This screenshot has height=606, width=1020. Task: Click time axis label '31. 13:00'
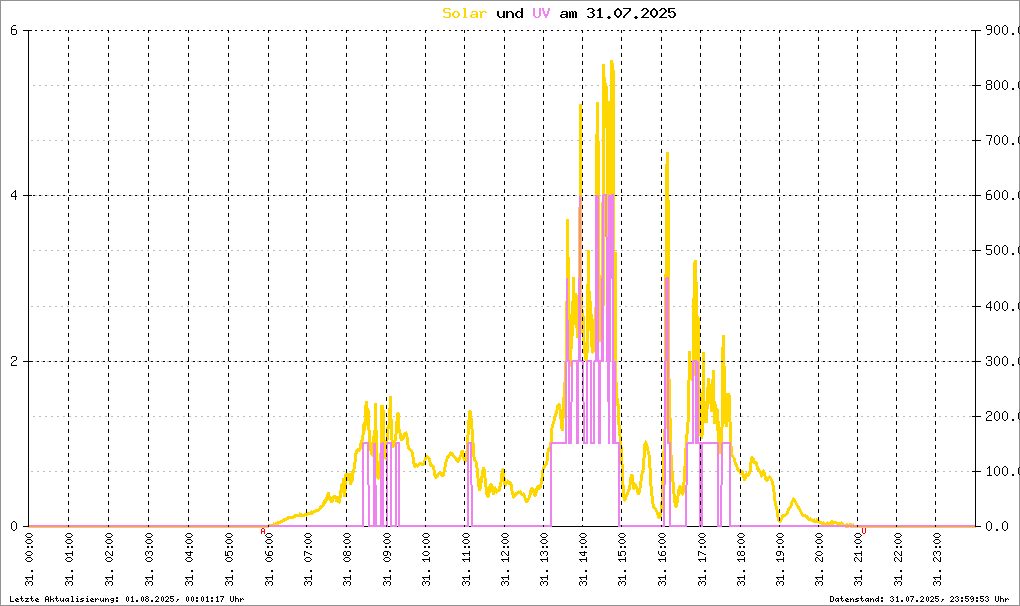click(x=544, y=560)
